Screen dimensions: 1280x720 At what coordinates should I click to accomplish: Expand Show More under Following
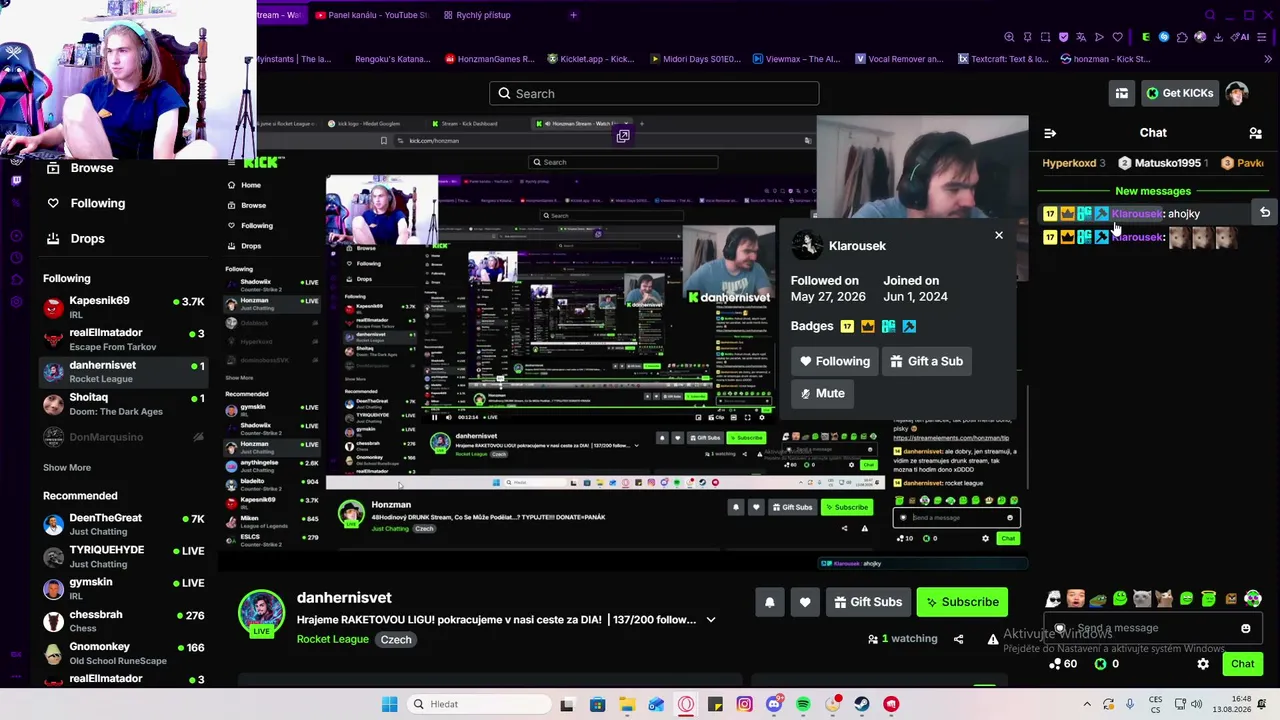point(67,468)
